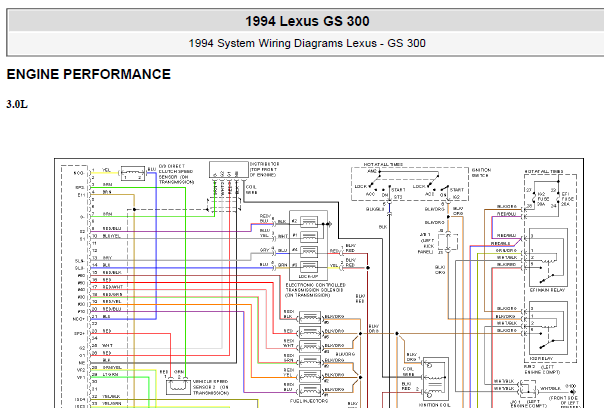This screenshot has width=604, height=408.
Task: Click the "AM2" ignition switch terminal label
Action: 372,171
